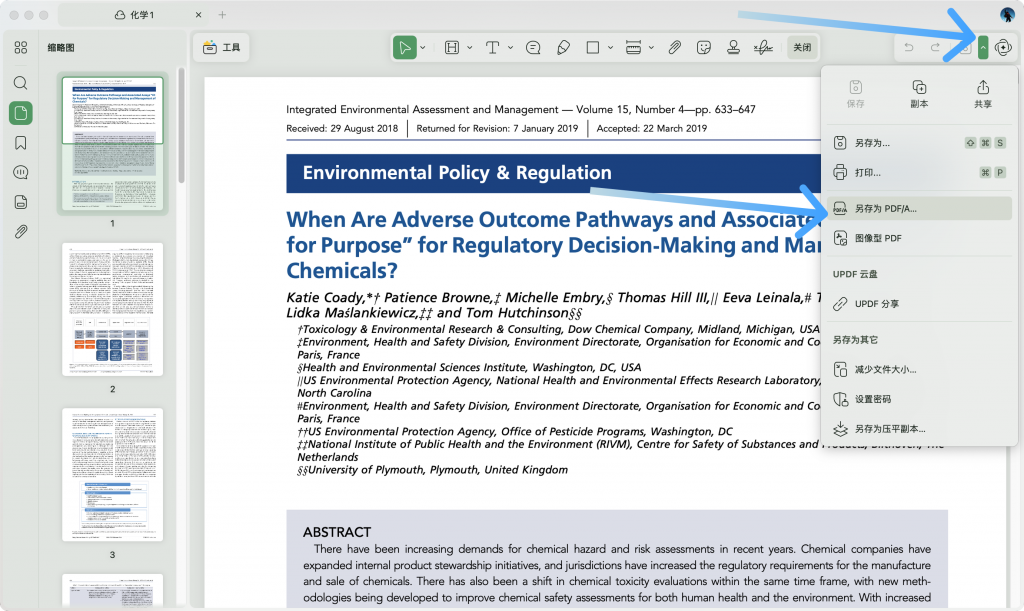
Task: Open the UPDF AI assistant icon
Action: coord(1004,48)
